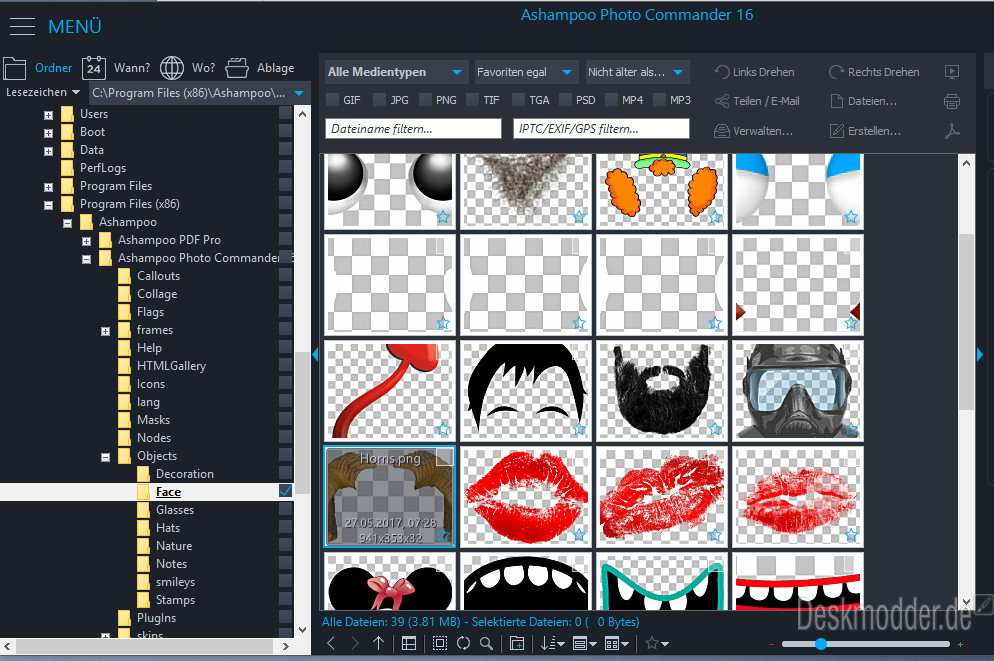Viewport: 994px width, 661px height.
Task: Enable the MP3 filter checkbox
Action: [659, 99]
